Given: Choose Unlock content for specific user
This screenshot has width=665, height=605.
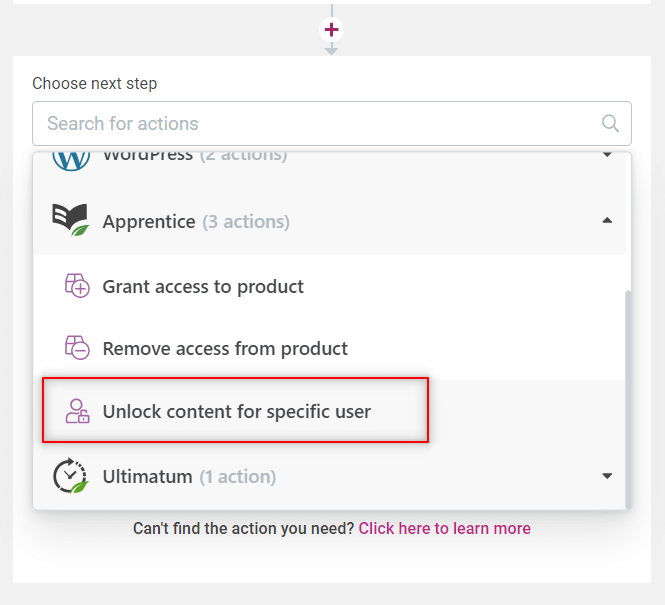Looking at the screenshot, I should [235, 410].
